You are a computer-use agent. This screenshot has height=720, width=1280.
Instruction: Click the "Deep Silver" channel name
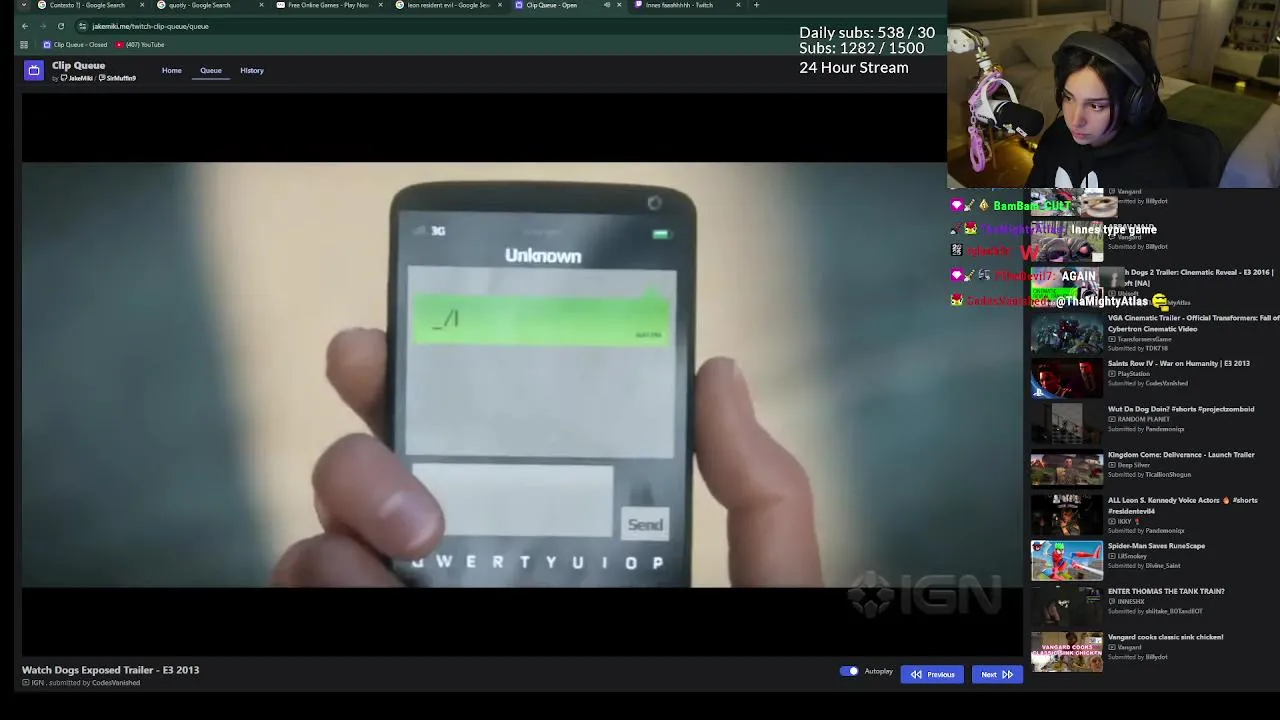(1133, 465)
